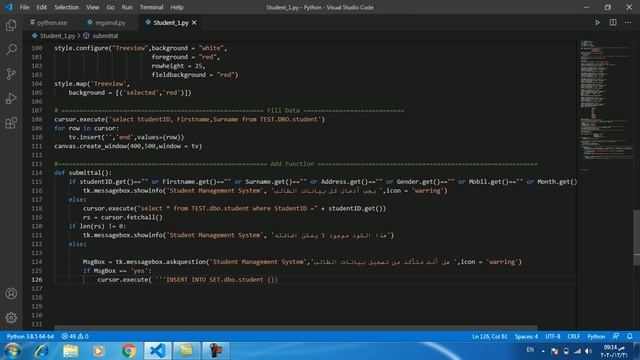The image size is (640, 360).
Task: Click the 'rs = cursor.fetchall()' line
Action: (122, 217)
